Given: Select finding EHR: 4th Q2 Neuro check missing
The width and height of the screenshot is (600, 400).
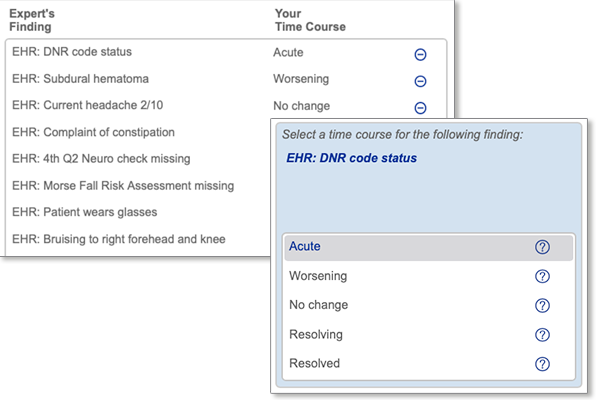Looking at the screenshot, I should pos(101,158).
